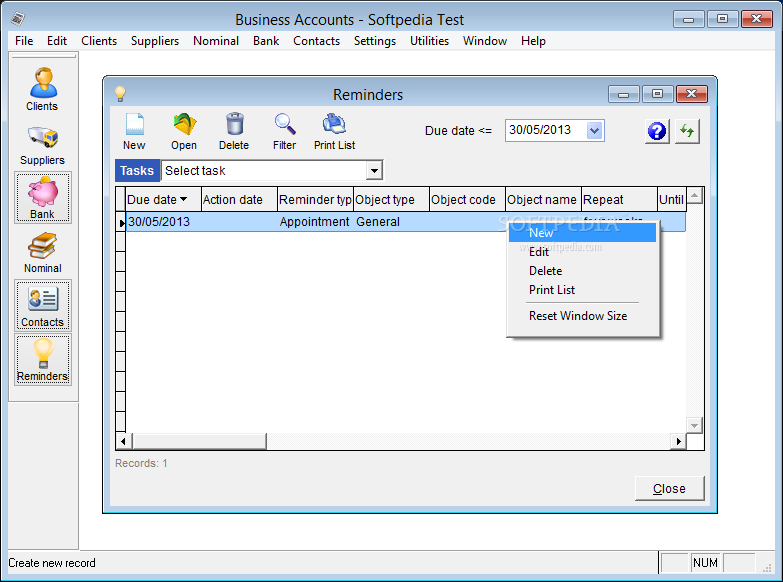Image resolution: width=783 pixels, height=582 pixels.
Task: Open the Suppliers truck icon
Action: (x=42, y=144)
